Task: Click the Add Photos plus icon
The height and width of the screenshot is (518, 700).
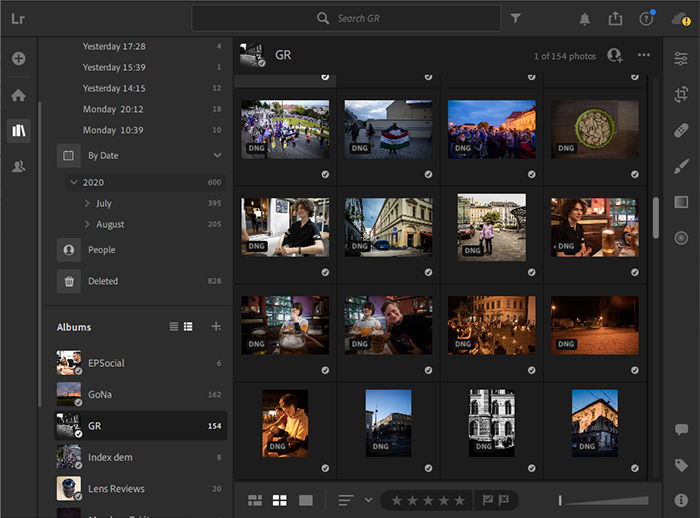Action: point(18,59)
